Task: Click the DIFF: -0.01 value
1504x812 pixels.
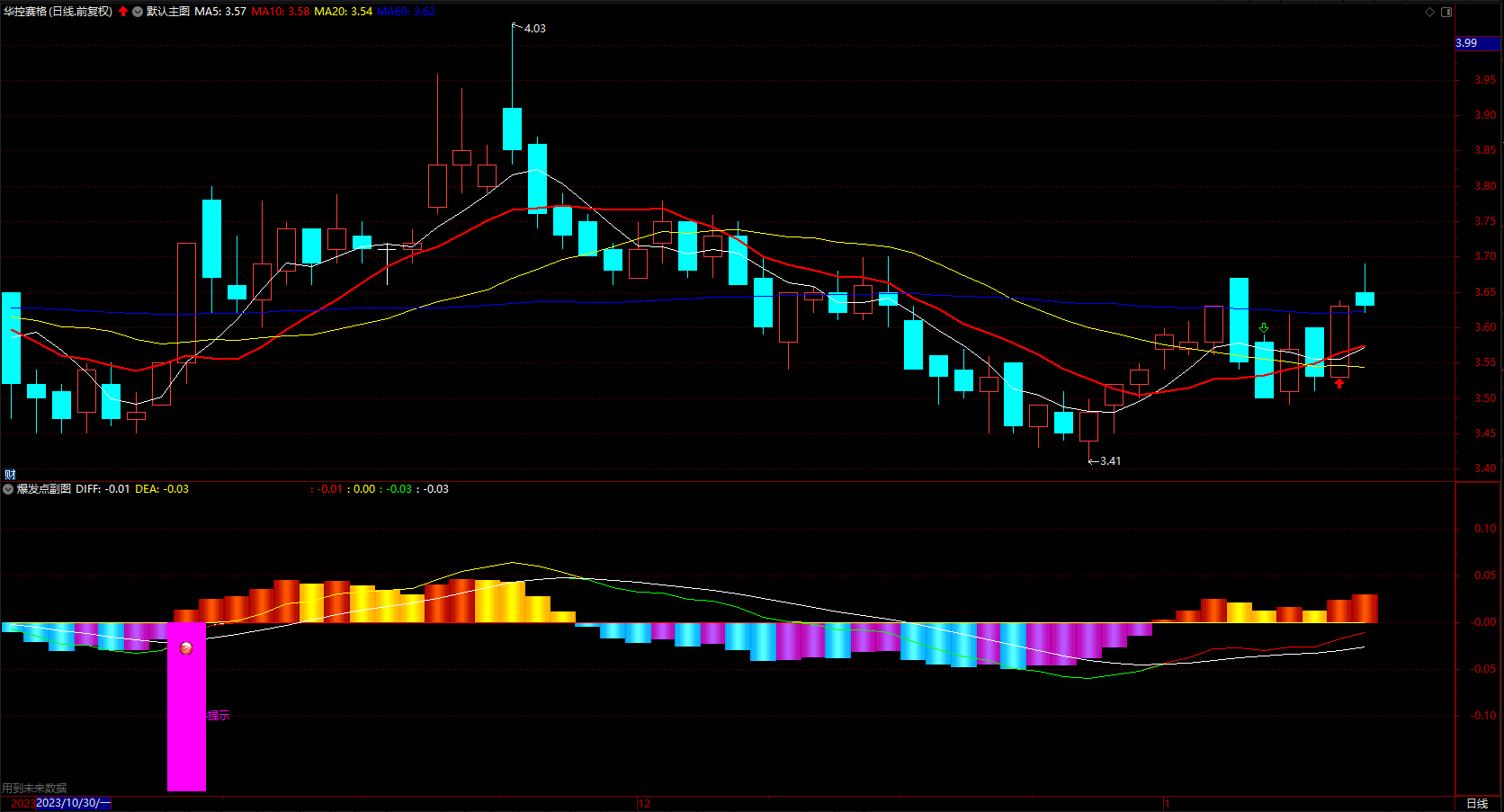Action: pyautogui.click(x=103, y=489)
